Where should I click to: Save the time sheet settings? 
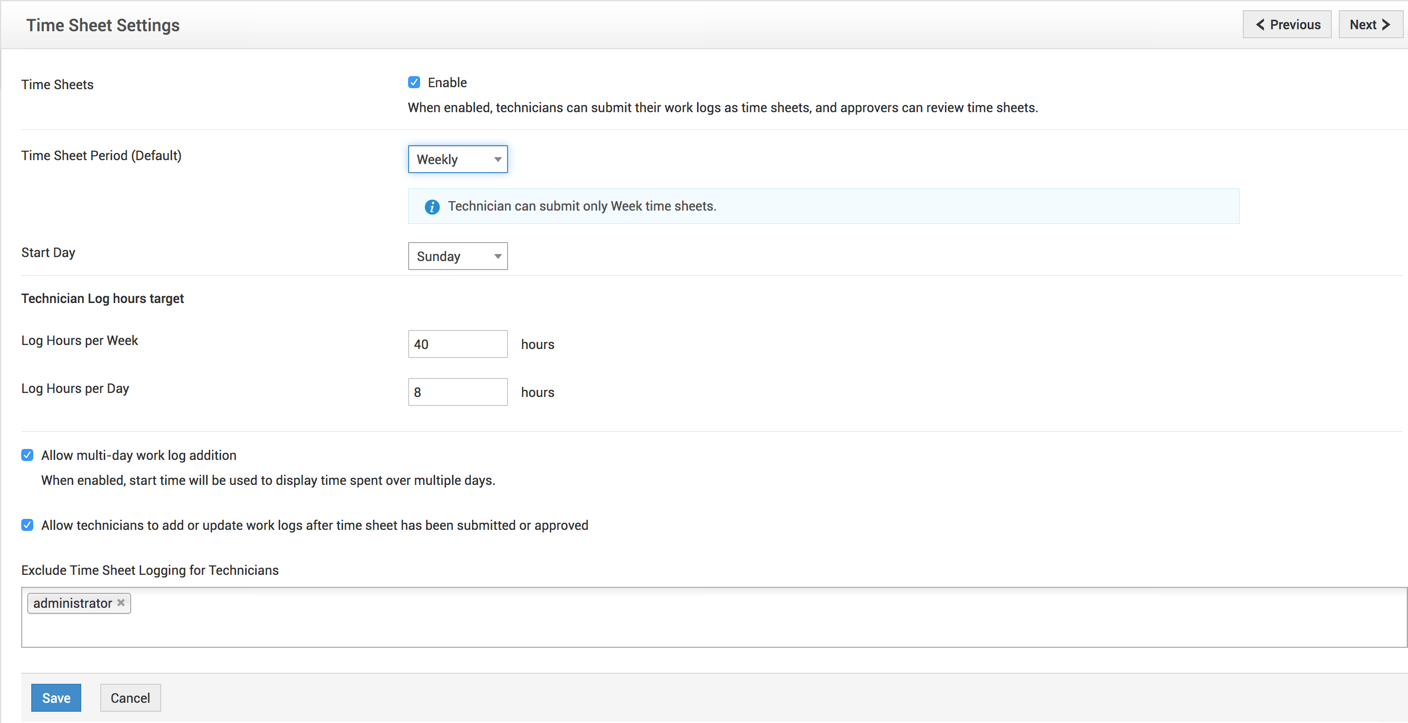tap(56, 698)
